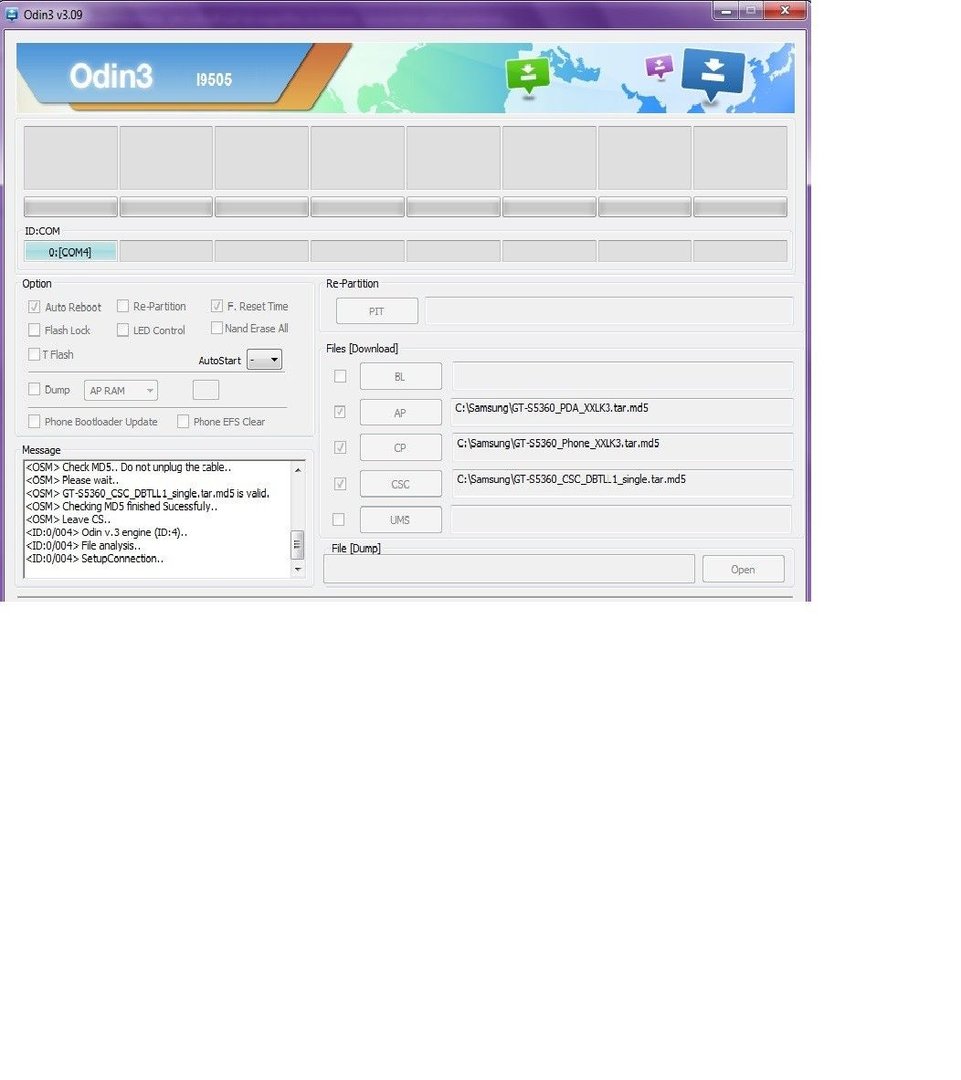The height and width of the screenshot is (1080, 961).
Task: Click the 0:[COM4] port box
Action: pyautogui.click(x=70, y=251)
